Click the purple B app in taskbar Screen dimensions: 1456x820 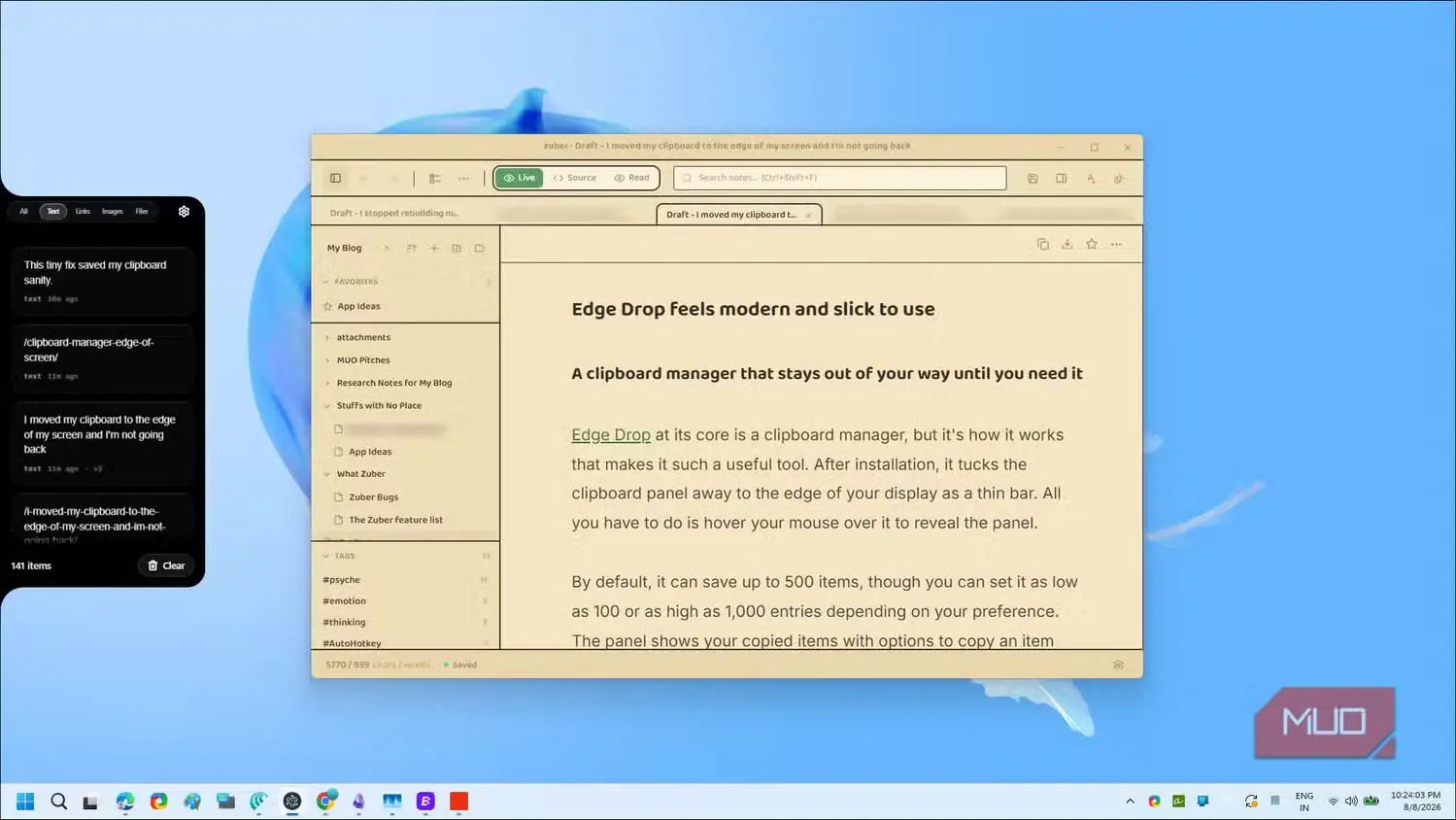coord(425,801)
